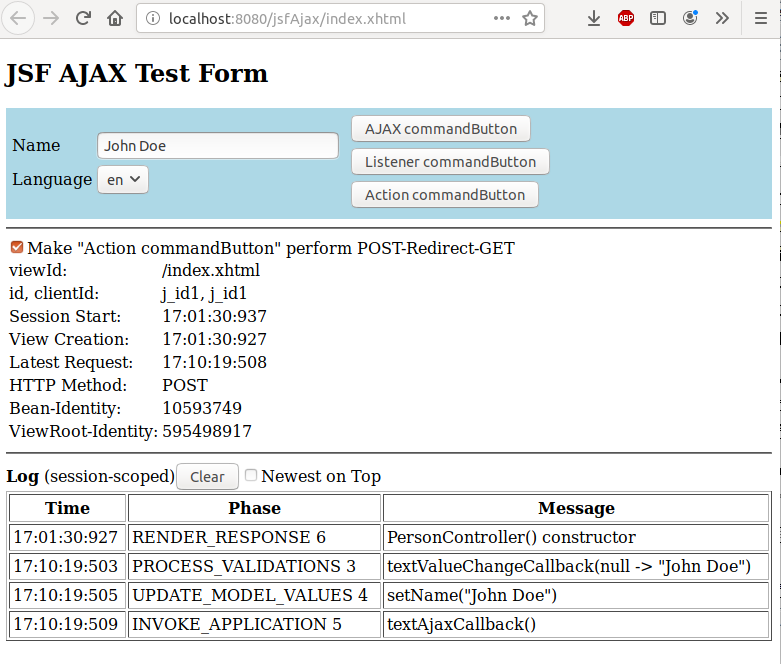Screen dimensions: 781x664
Task: Click the Adblock Plus ABP icon
Action: pos(626,18)
